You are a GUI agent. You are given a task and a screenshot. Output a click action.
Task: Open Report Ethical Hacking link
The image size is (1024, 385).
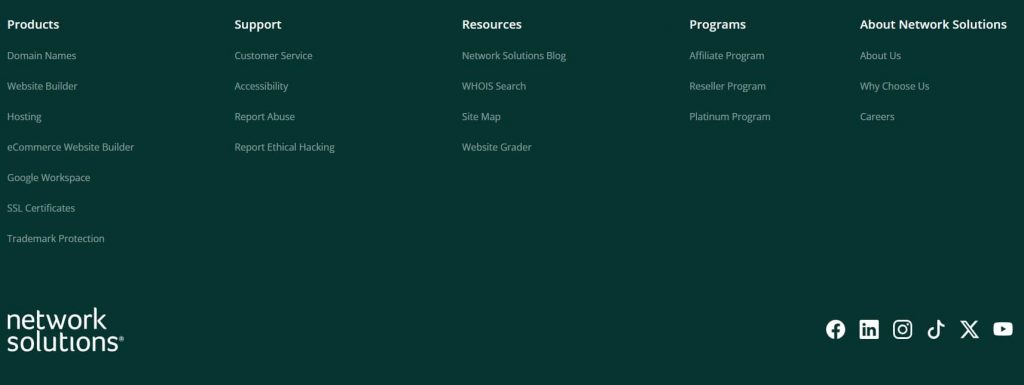pyautogui.click(x=285, y=147)
